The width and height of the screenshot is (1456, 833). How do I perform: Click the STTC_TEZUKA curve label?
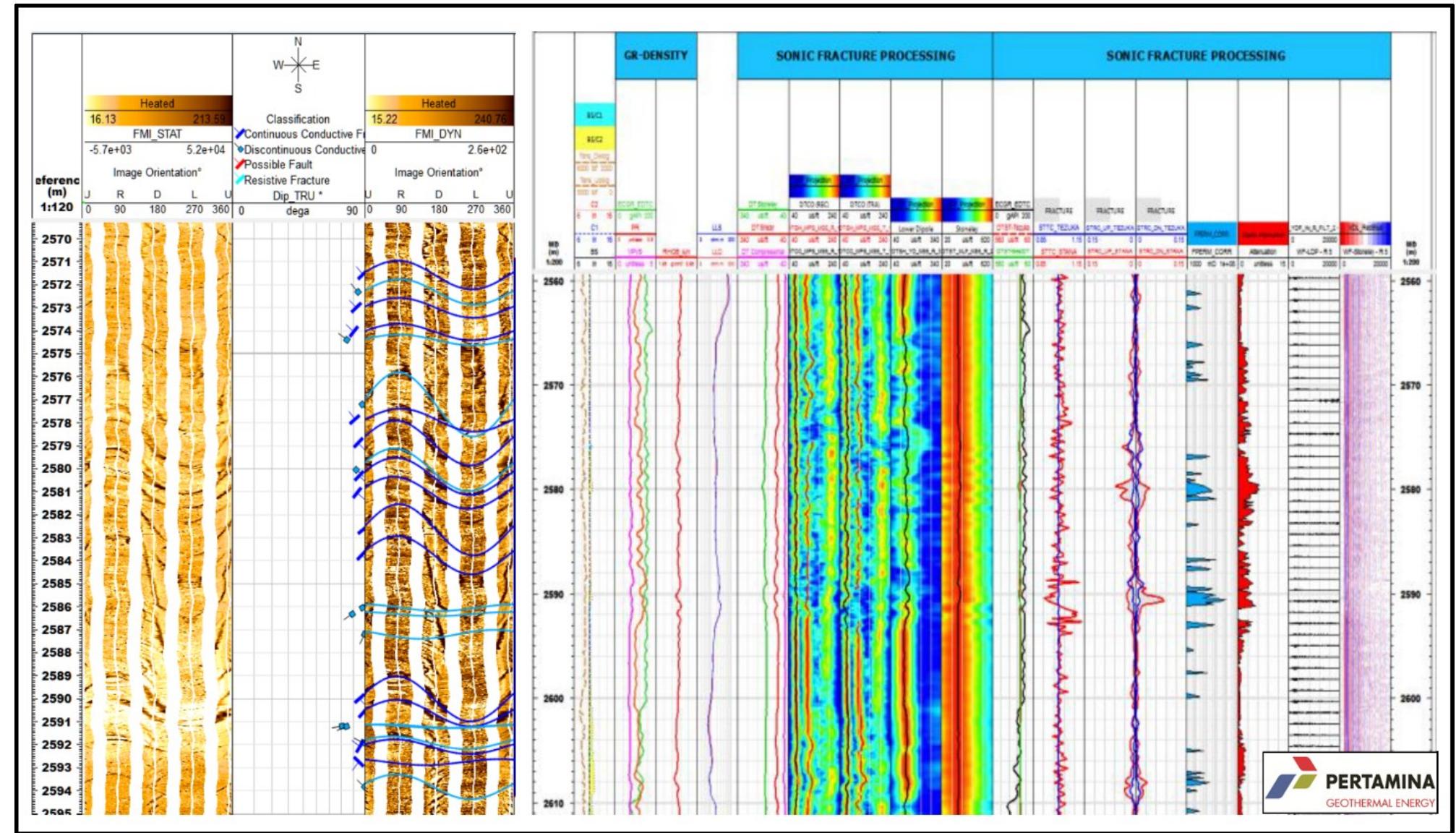[1058, 228]
